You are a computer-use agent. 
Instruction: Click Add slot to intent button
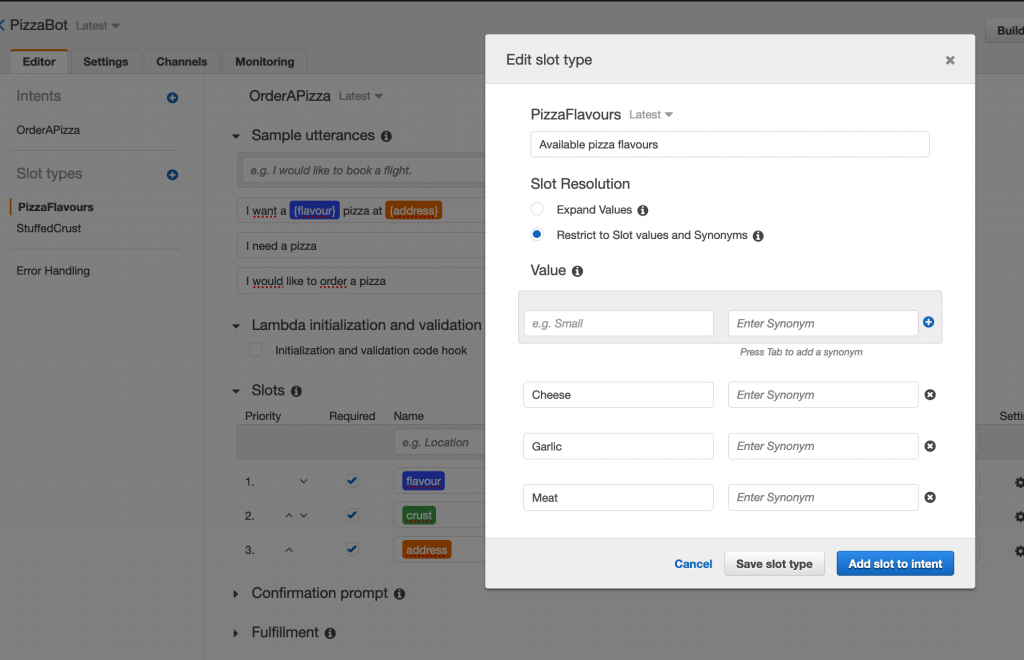[895, 564]
